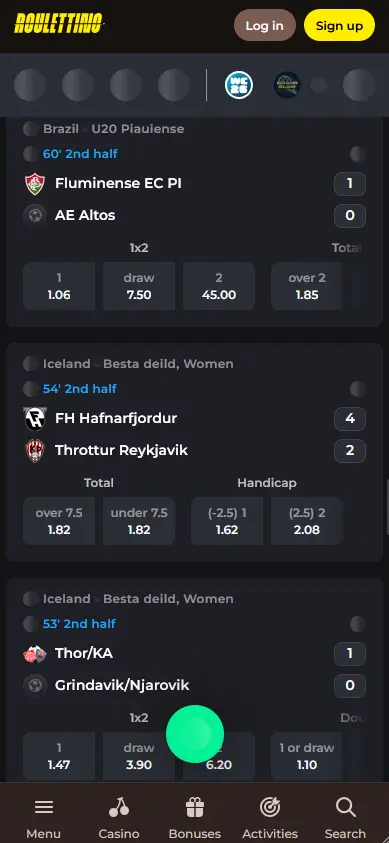The image size is (389, 843).
Task: Toggle favorite on Fluminense EC PI match
Action: 358,154
